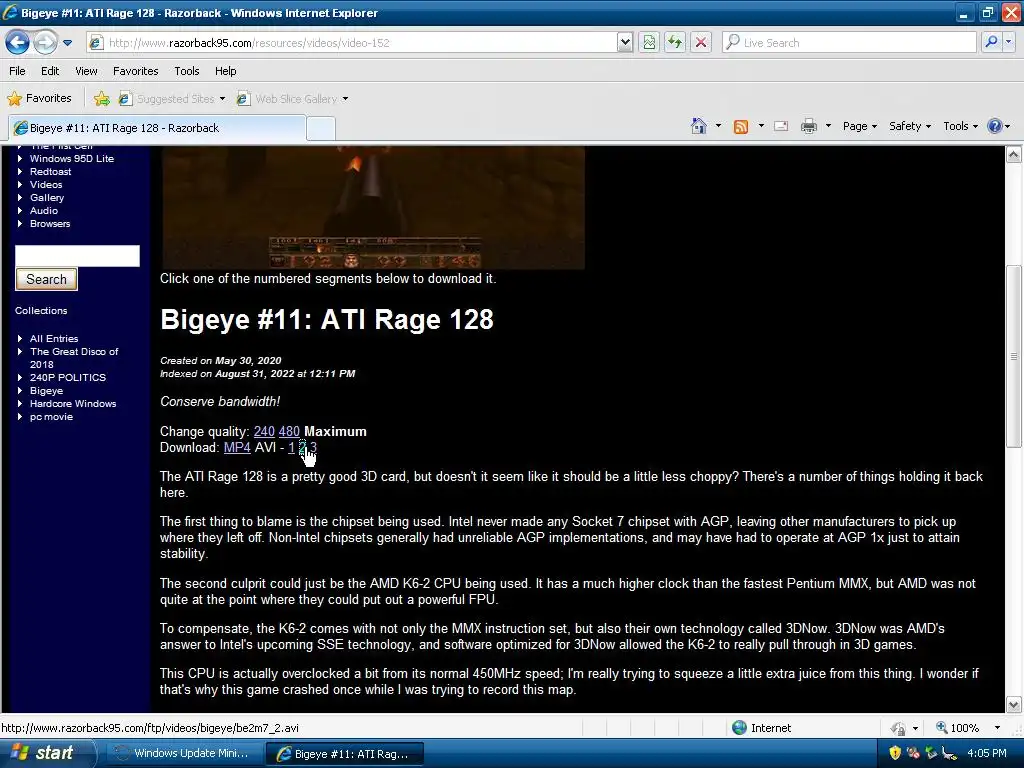Click the Internet security zone indicator

tap(761, 728)
